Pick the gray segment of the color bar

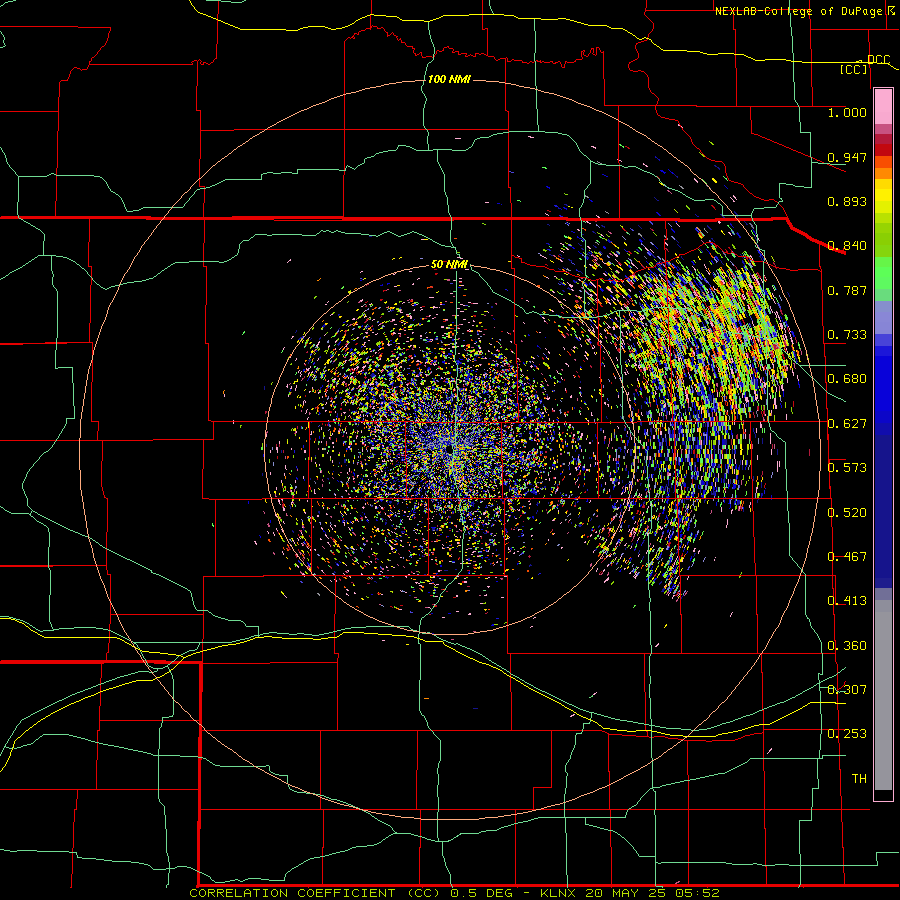[883, 695]
